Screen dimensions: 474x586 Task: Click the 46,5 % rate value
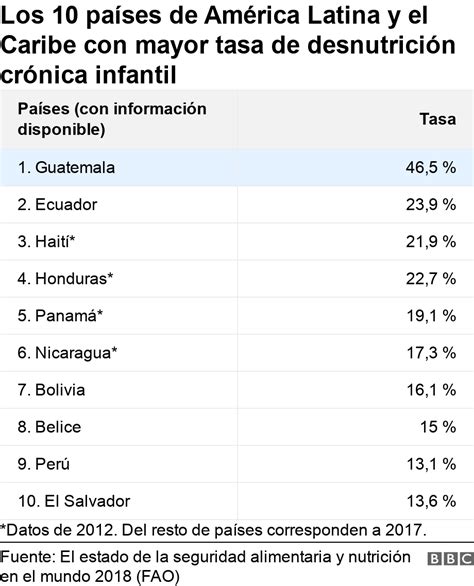[x=431, y=167]
